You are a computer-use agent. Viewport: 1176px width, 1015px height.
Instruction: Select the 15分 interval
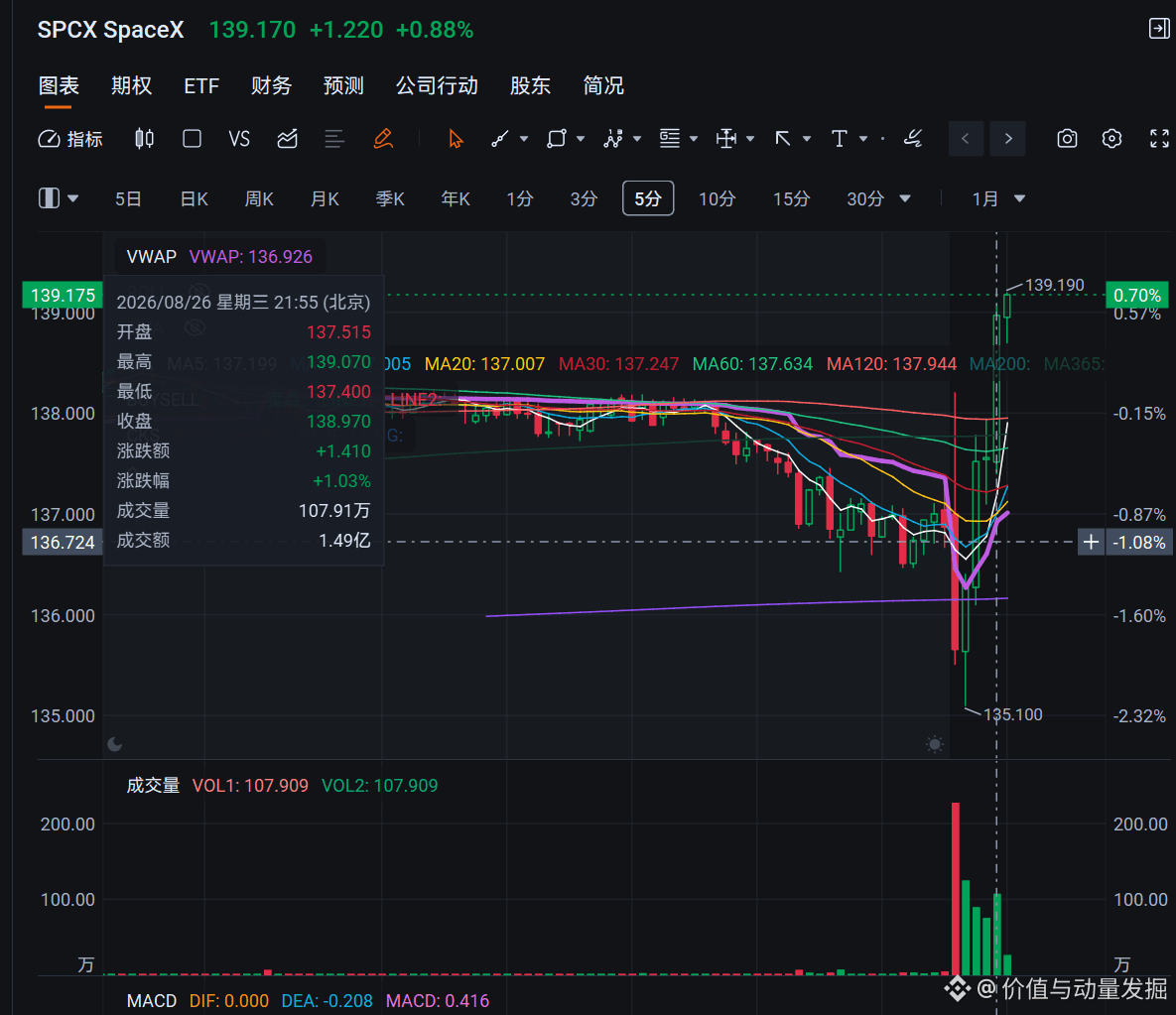[x=791, y=198]
